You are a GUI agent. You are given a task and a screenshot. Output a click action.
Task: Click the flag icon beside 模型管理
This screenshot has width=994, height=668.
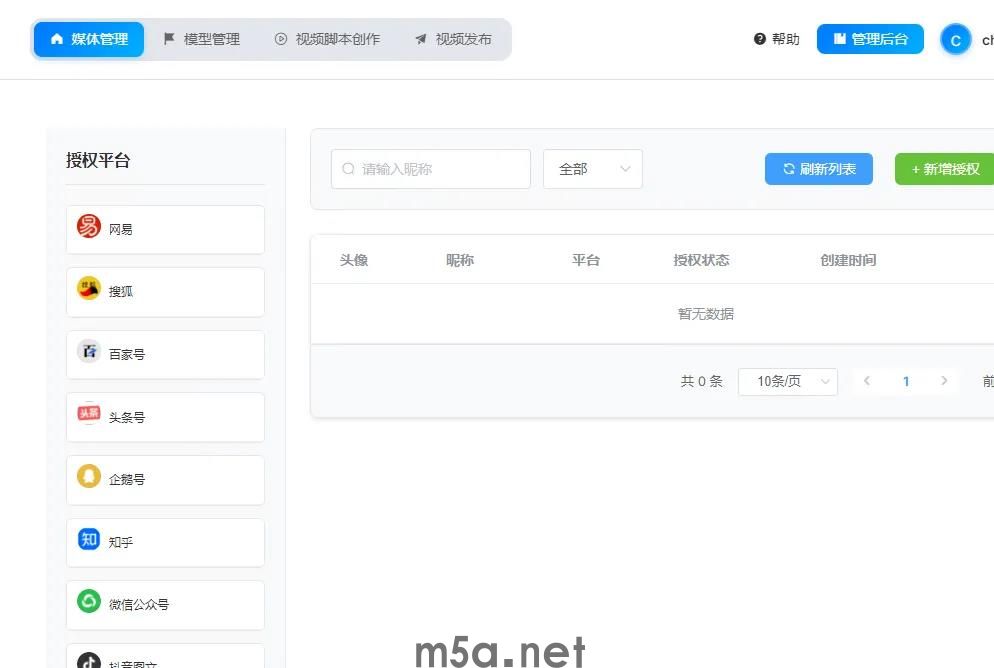169,39
